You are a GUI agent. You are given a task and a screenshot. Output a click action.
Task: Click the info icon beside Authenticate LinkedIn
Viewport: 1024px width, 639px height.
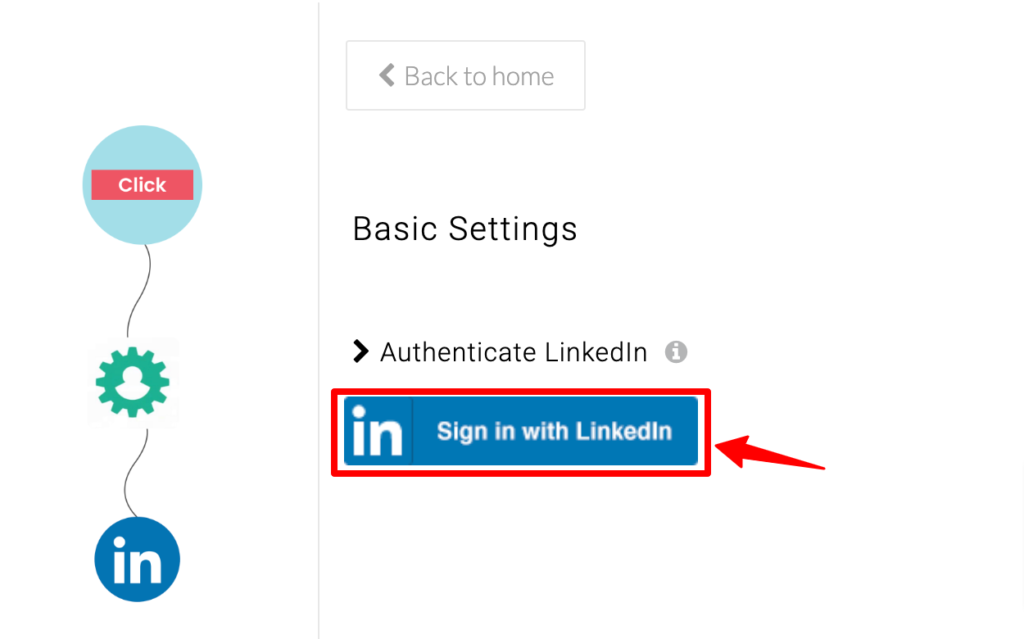676,352
